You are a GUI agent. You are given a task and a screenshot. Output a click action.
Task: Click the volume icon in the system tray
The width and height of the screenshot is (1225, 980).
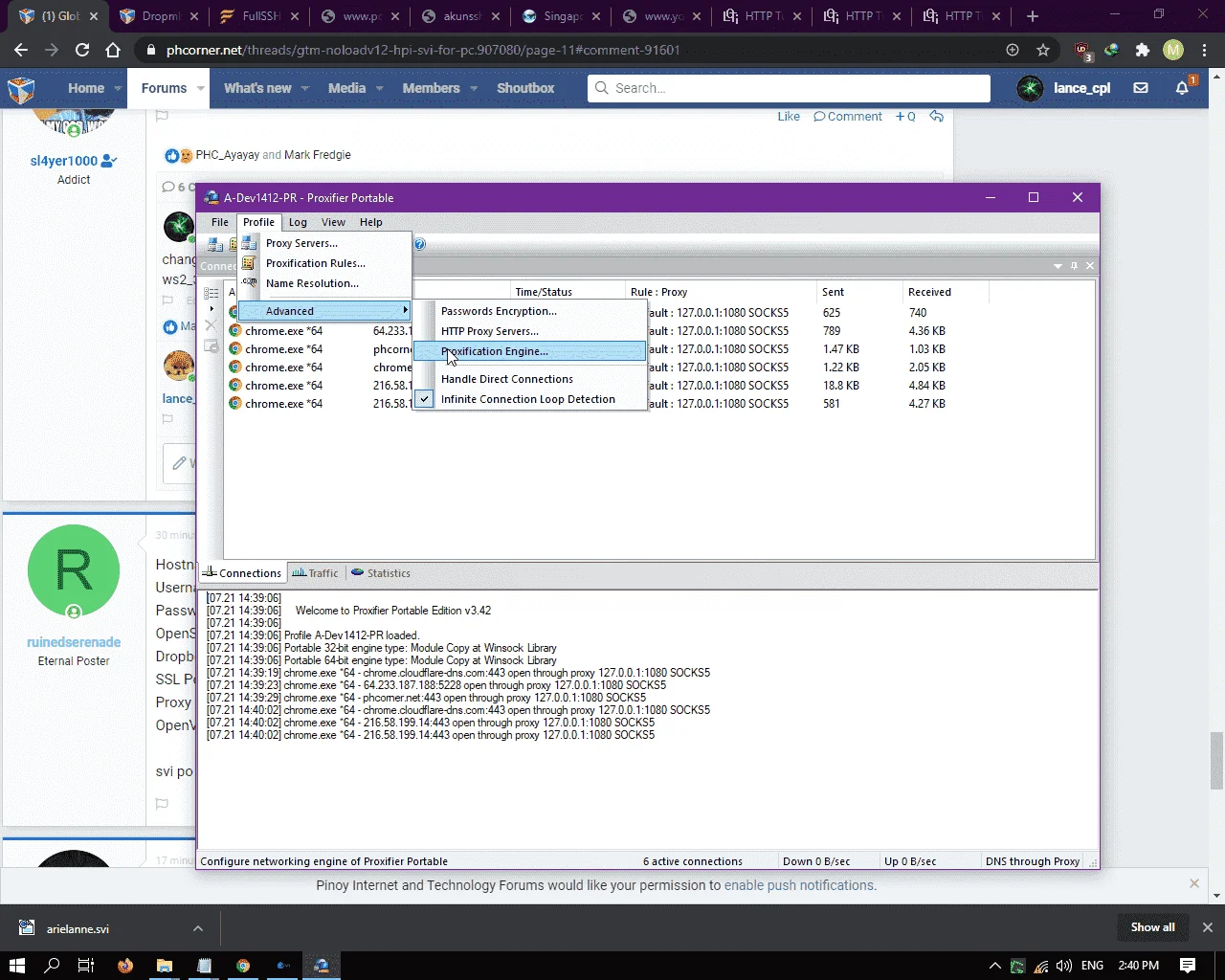1064,966
